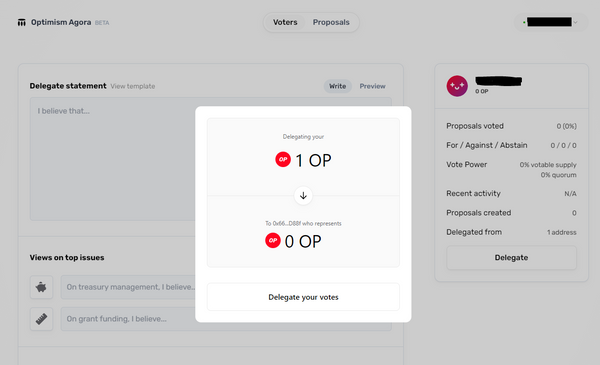Image resolution: width=600 pixels, height=365 pixels.
Task: Click the pink smiley profile avatar
Action: pyautogui.click(x=457, y=86)
